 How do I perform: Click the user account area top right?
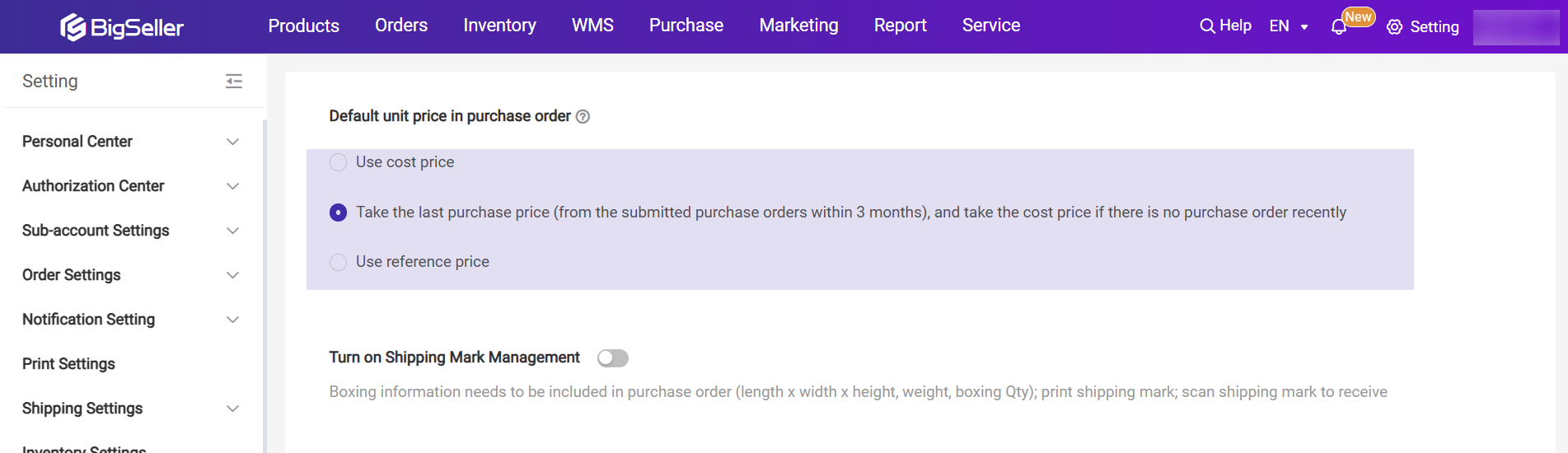[x=1515, y=27]
